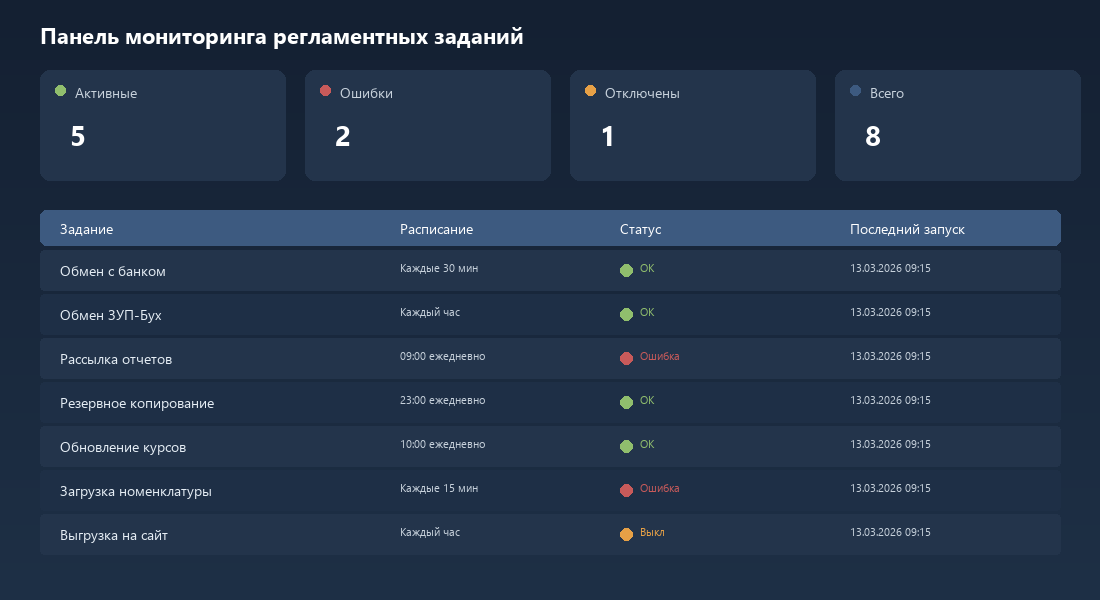Click the last run timestamp of Резервное копирование
Screen dimensions: 1100x600
tap(889, 400)
